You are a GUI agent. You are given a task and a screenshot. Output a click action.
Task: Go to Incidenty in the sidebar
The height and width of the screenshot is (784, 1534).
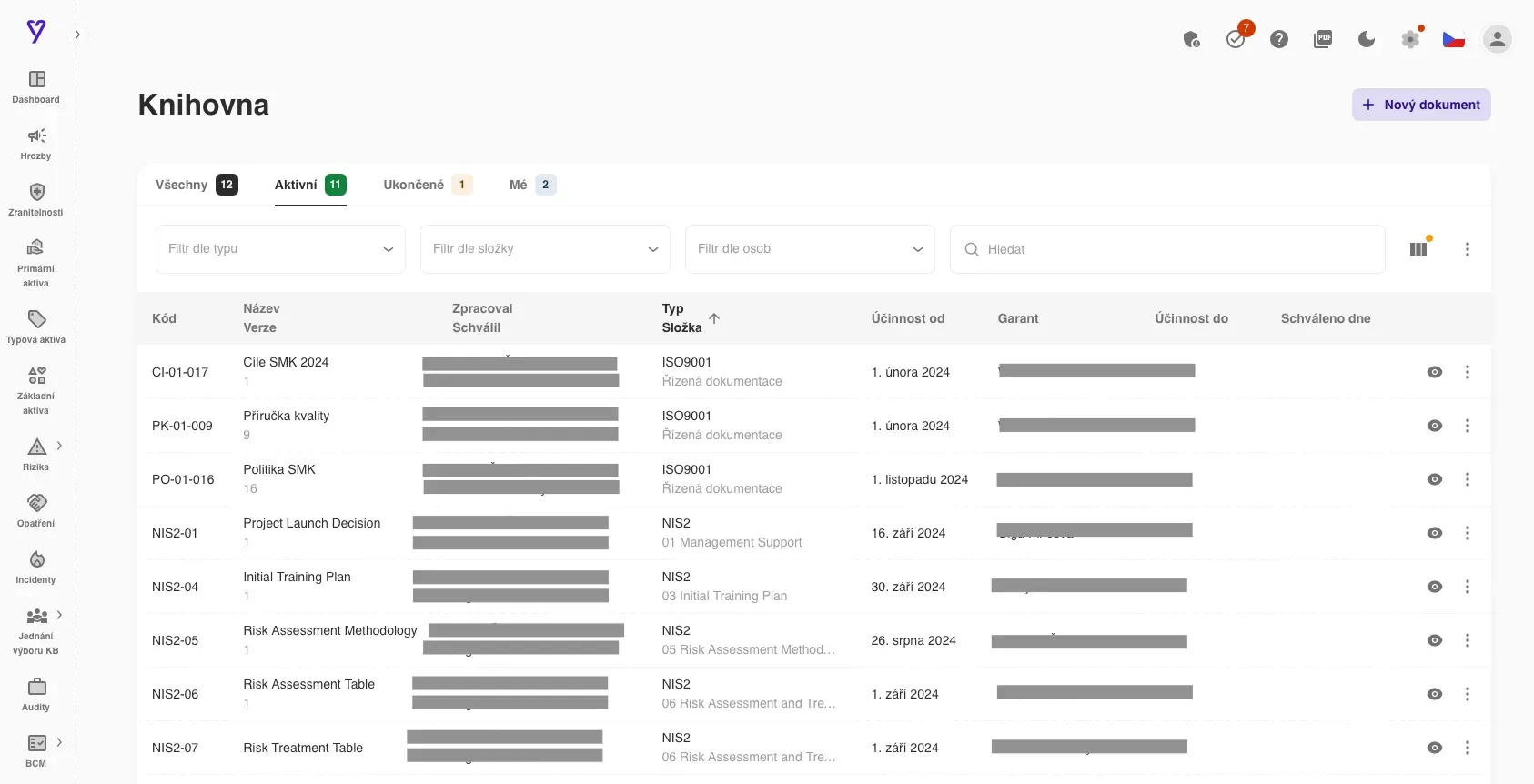(36, 568)
